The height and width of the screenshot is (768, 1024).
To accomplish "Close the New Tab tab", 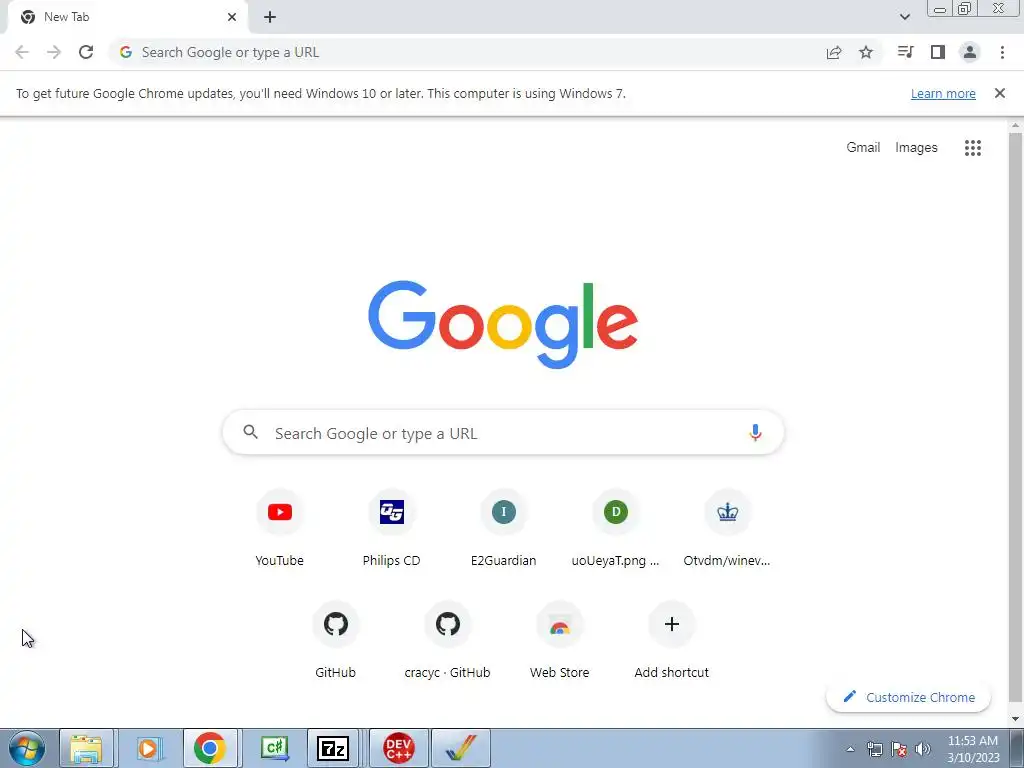I will tap(232, 17).
